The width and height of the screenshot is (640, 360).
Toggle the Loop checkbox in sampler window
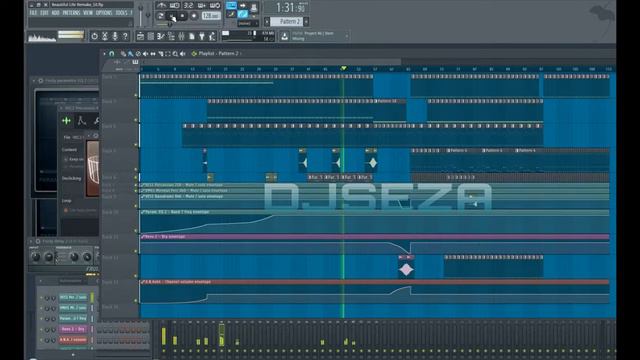66,211
